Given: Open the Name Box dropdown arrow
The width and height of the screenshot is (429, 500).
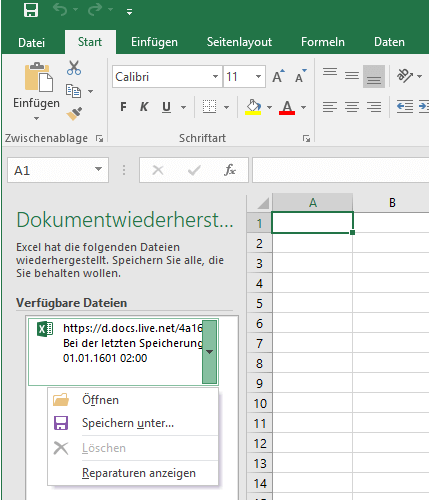Looking at the screenshot, I should click(98, 169).
